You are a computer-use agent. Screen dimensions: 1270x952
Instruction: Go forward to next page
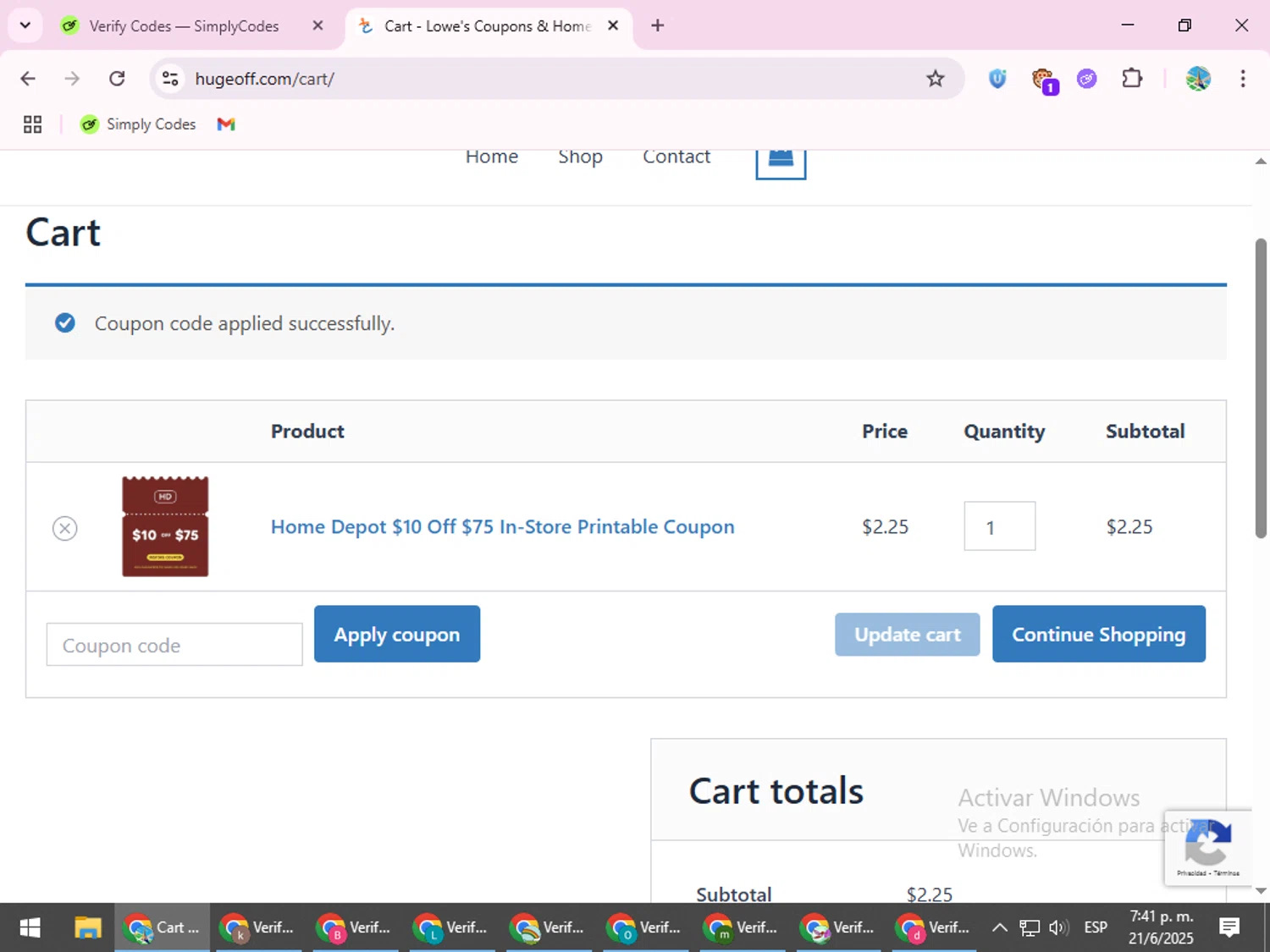pyautogui.click(x=73, y=79)
